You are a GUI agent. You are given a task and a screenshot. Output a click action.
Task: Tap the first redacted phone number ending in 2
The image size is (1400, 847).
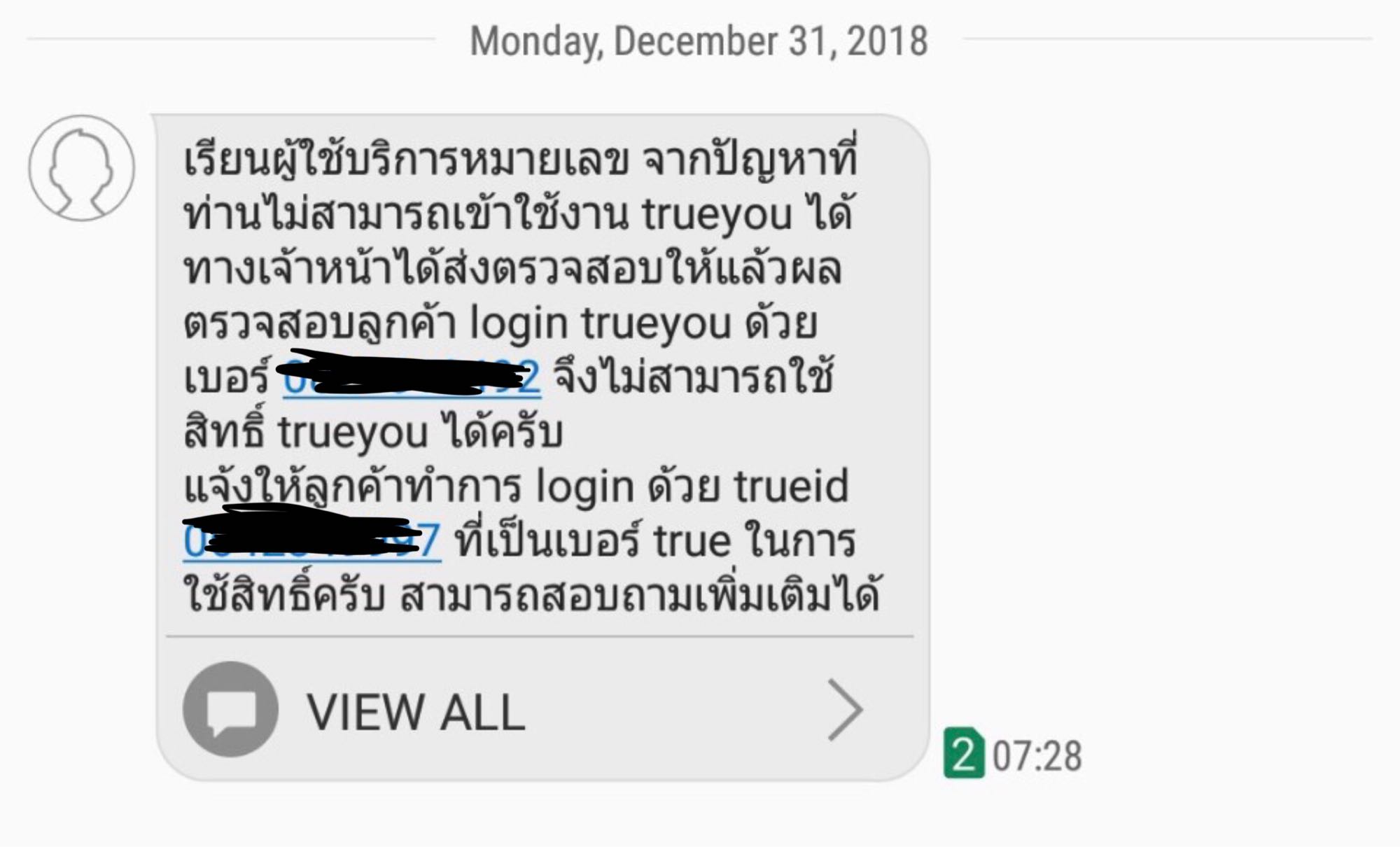[412, 378]
